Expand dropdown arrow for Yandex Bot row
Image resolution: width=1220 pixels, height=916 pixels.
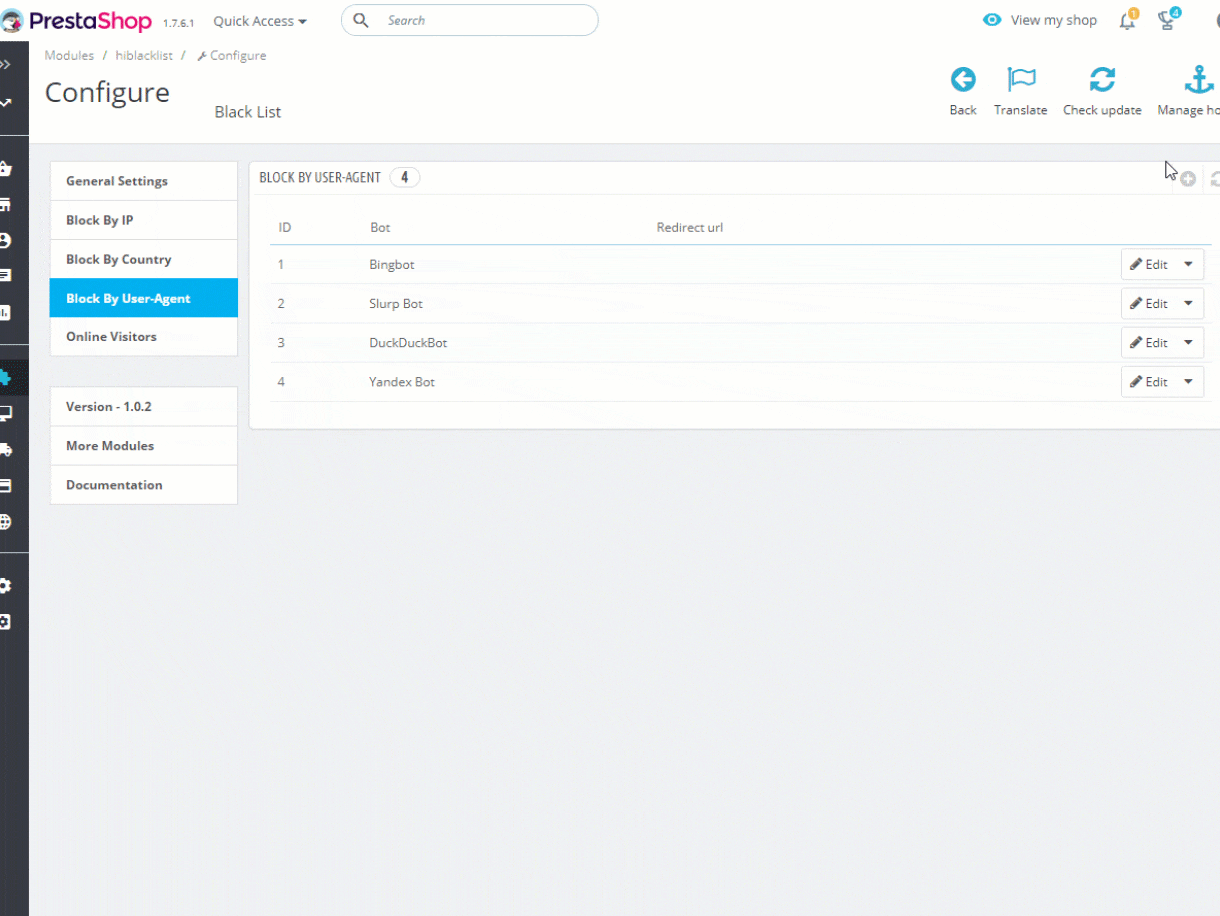point(1188,381)
